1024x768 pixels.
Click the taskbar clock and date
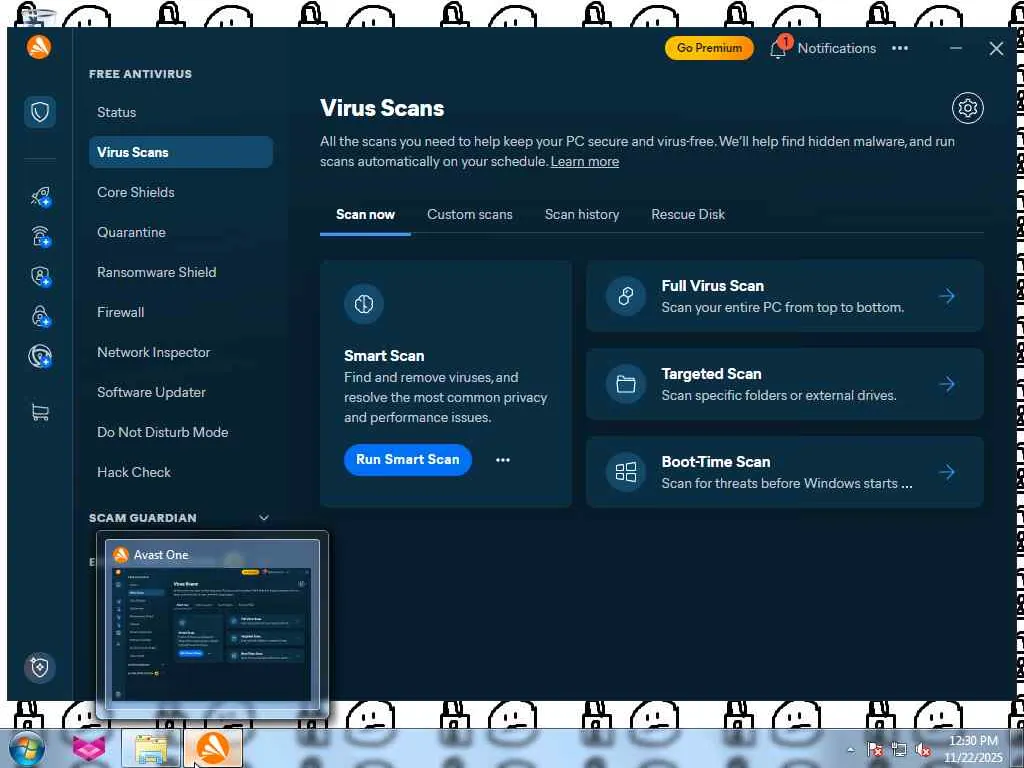[x=973, y=749]
